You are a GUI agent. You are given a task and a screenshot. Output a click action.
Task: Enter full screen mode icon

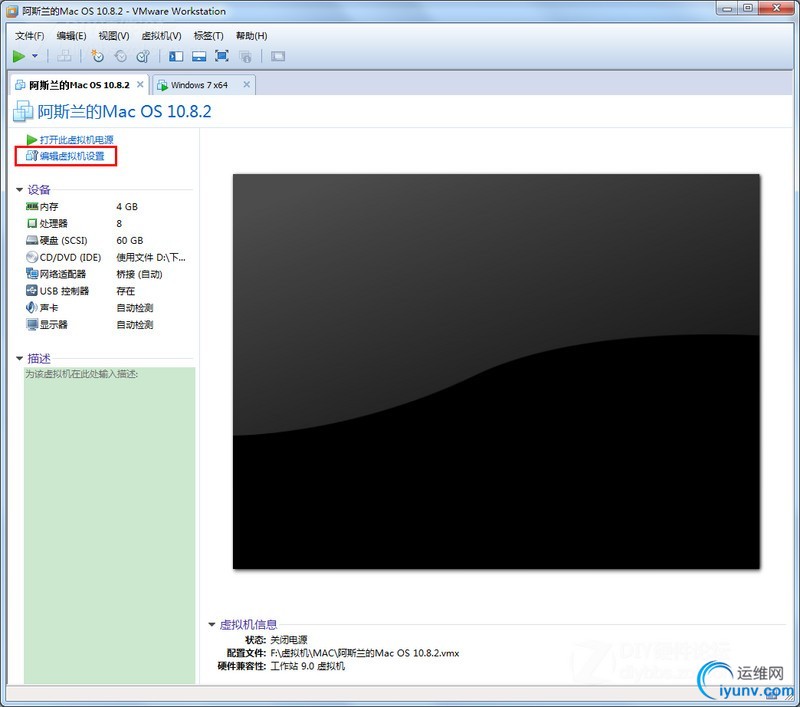coord(221,56)
